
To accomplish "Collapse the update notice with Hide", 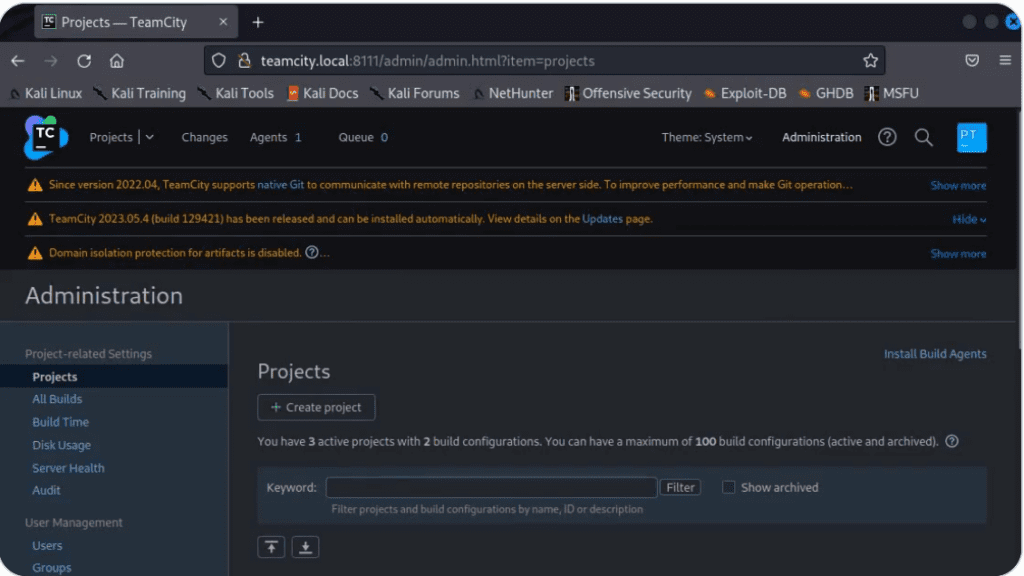I will point(968,219).
